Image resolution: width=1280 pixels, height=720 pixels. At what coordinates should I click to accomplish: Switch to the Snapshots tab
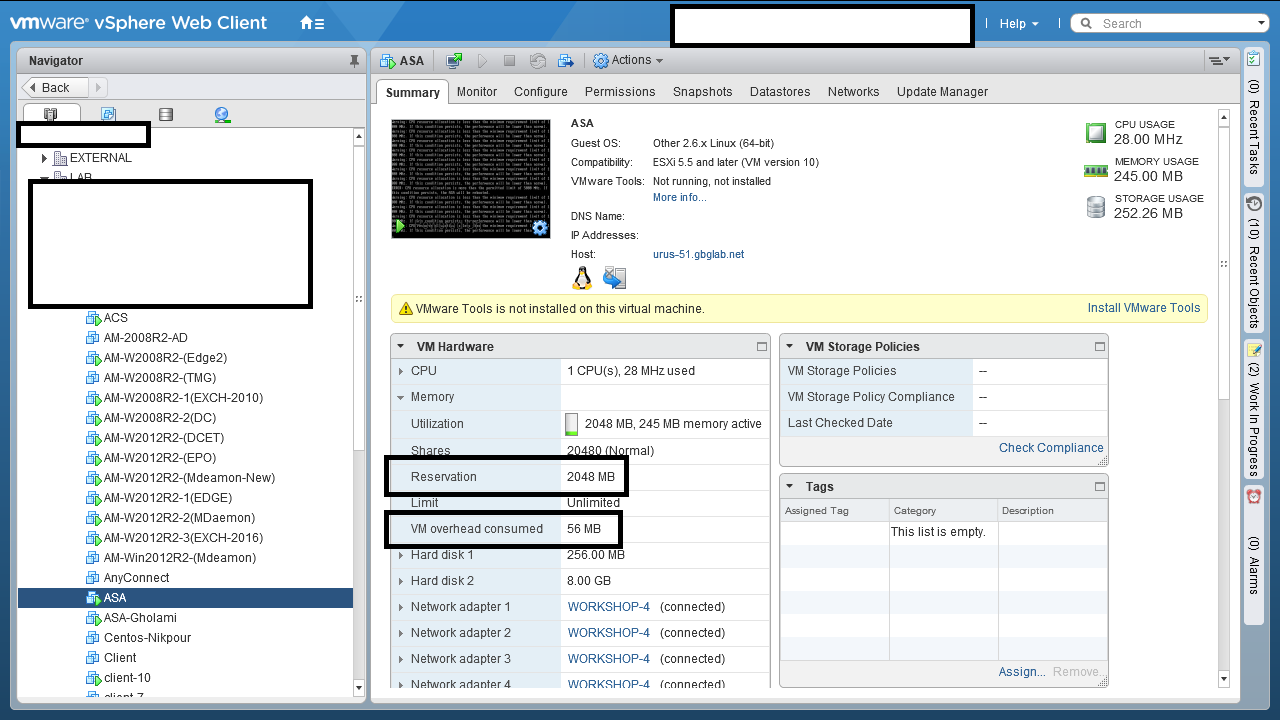(702, 92)
